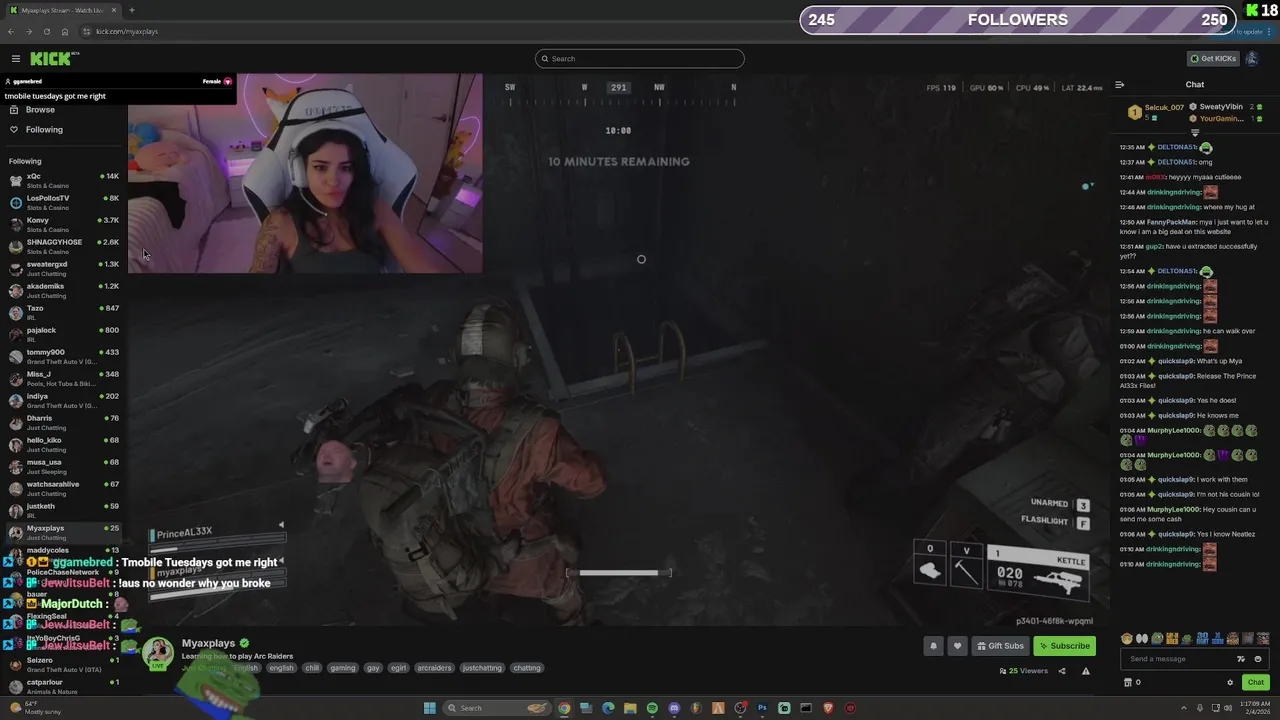Open the hamburger sidebar menu
Screen dimensions: 1280x720
[x=16, y=59]
